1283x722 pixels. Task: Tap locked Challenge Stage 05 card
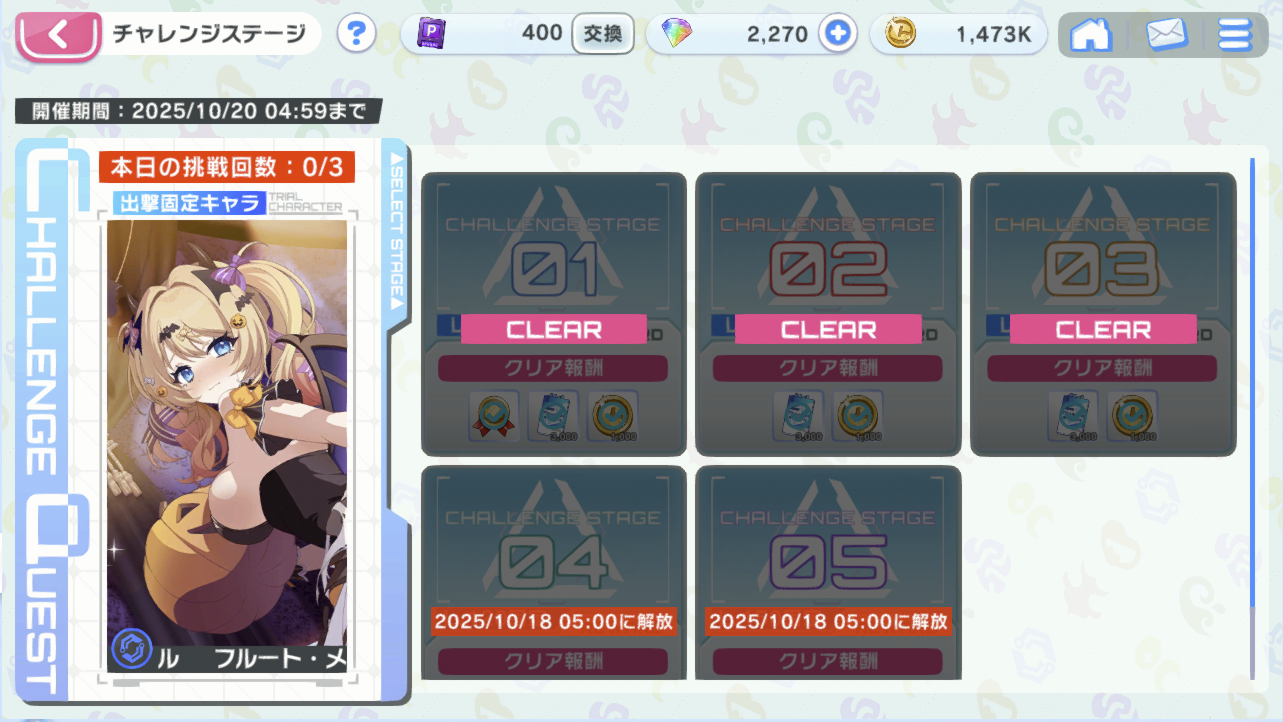coord(828,572)
